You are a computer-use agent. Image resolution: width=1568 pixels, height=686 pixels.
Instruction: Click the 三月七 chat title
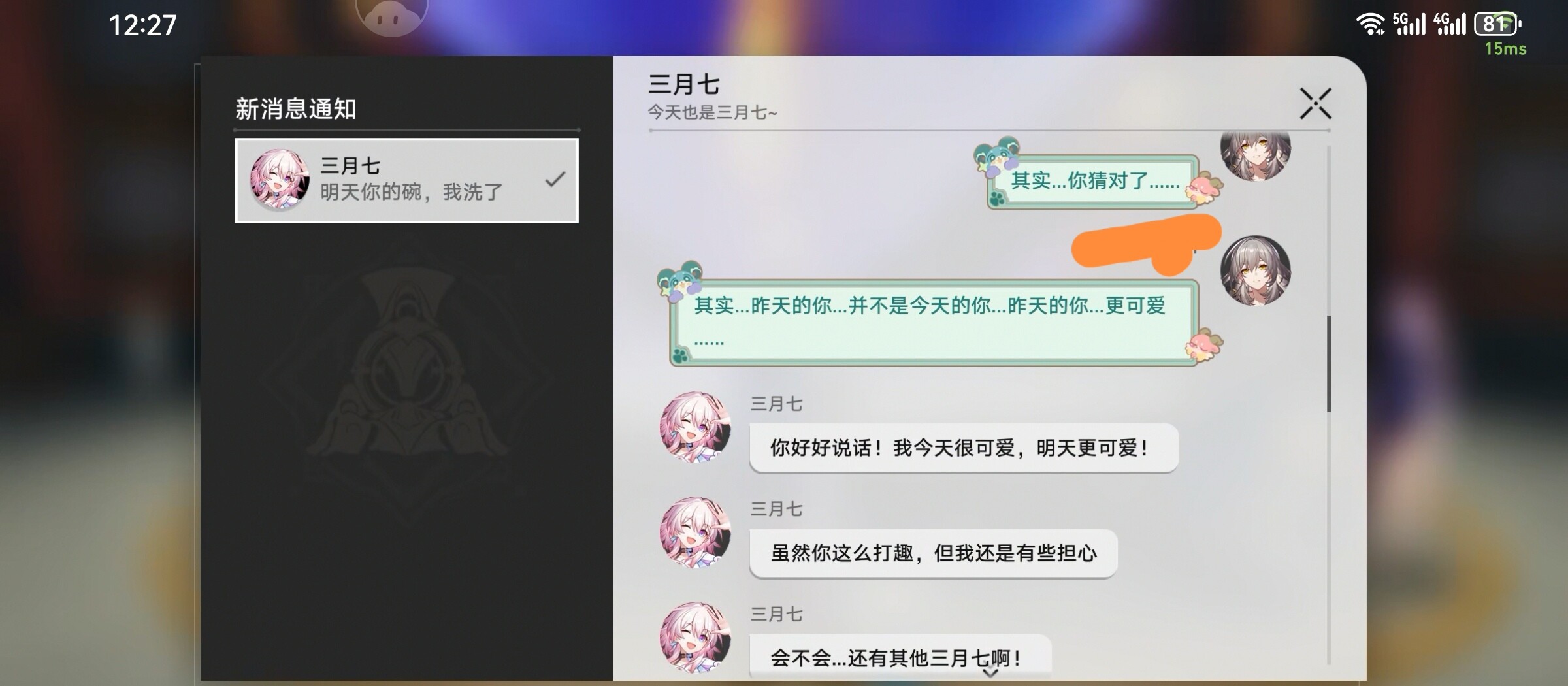pyautogui.click(x=684, y=84)
